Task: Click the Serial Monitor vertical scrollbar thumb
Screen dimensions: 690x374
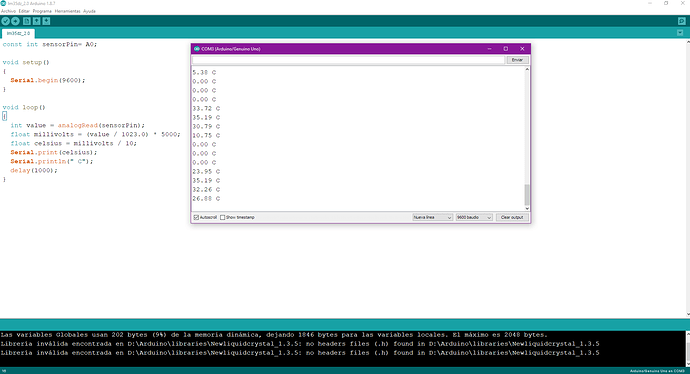Action: point(527,195)
